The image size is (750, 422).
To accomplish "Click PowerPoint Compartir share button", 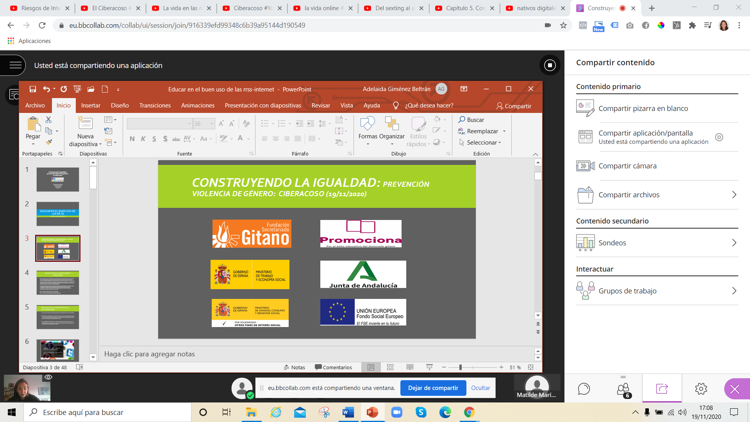I will pos(514,106).
